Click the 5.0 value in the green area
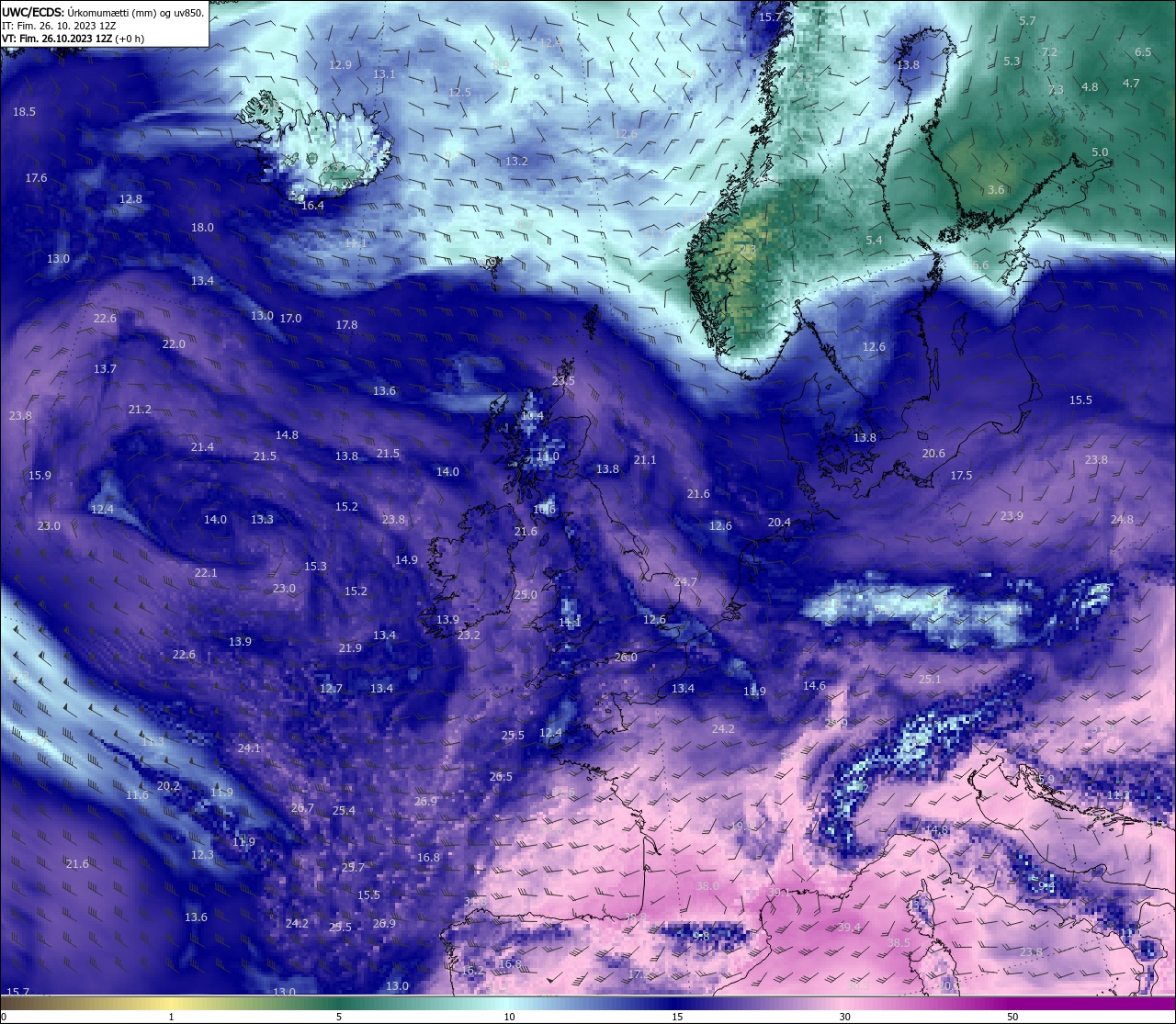 pyautogui.click(x=1100, y=152)
